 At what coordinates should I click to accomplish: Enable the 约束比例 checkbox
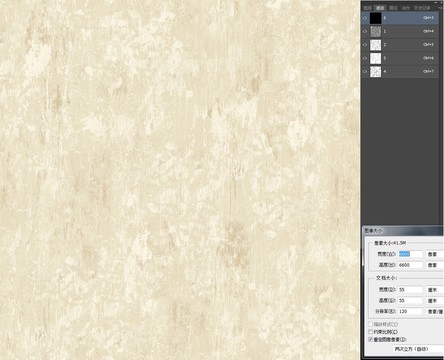pos(370,332)
